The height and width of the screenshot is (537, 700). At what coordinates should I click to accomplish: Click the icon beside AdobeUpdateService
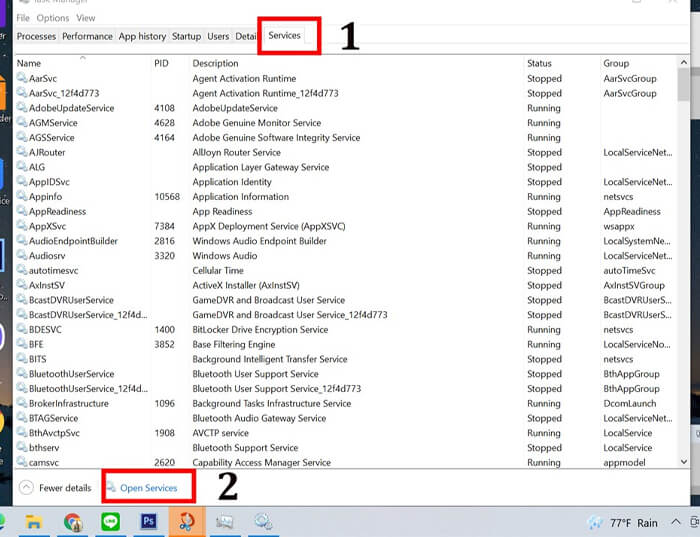(x=21, y=107)
